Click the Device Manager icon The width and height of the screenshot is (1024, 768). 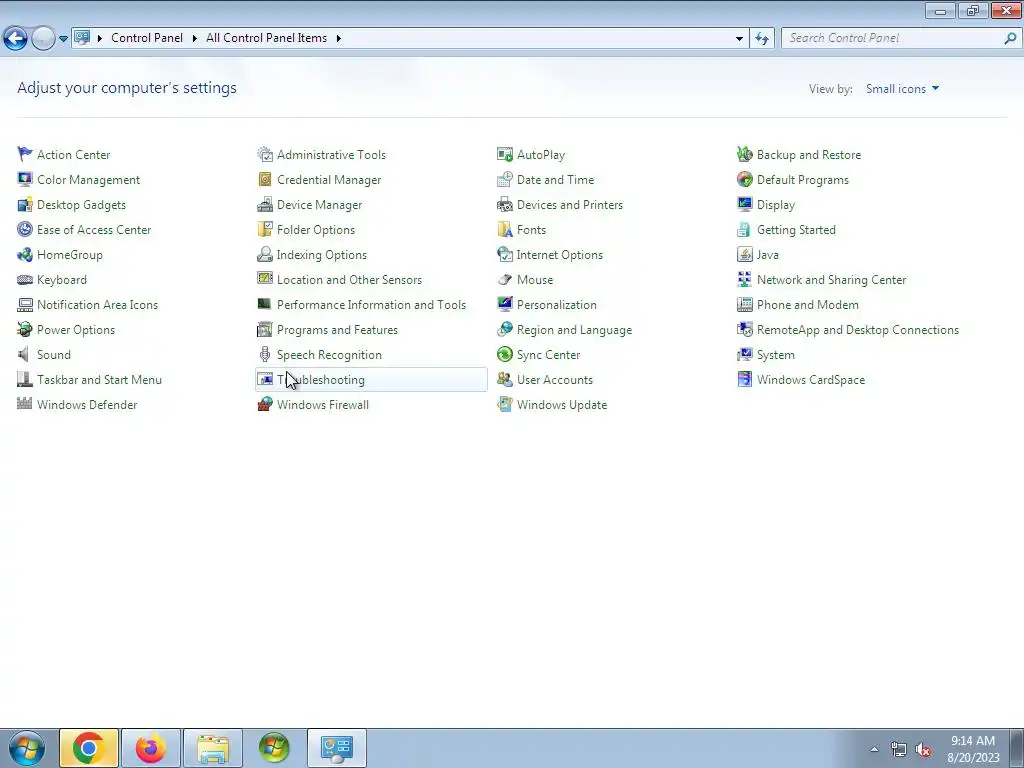click(x=264, y=204)
